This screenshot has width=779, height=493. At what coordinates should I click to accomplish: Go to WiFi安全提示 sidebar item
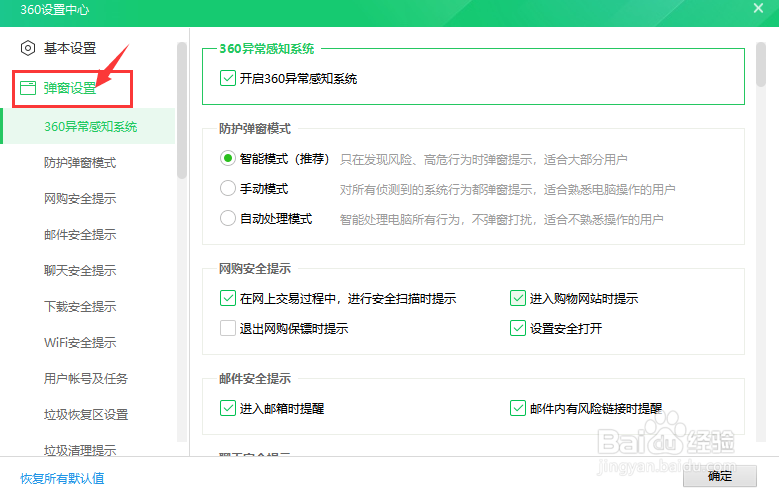click(80, 342)
